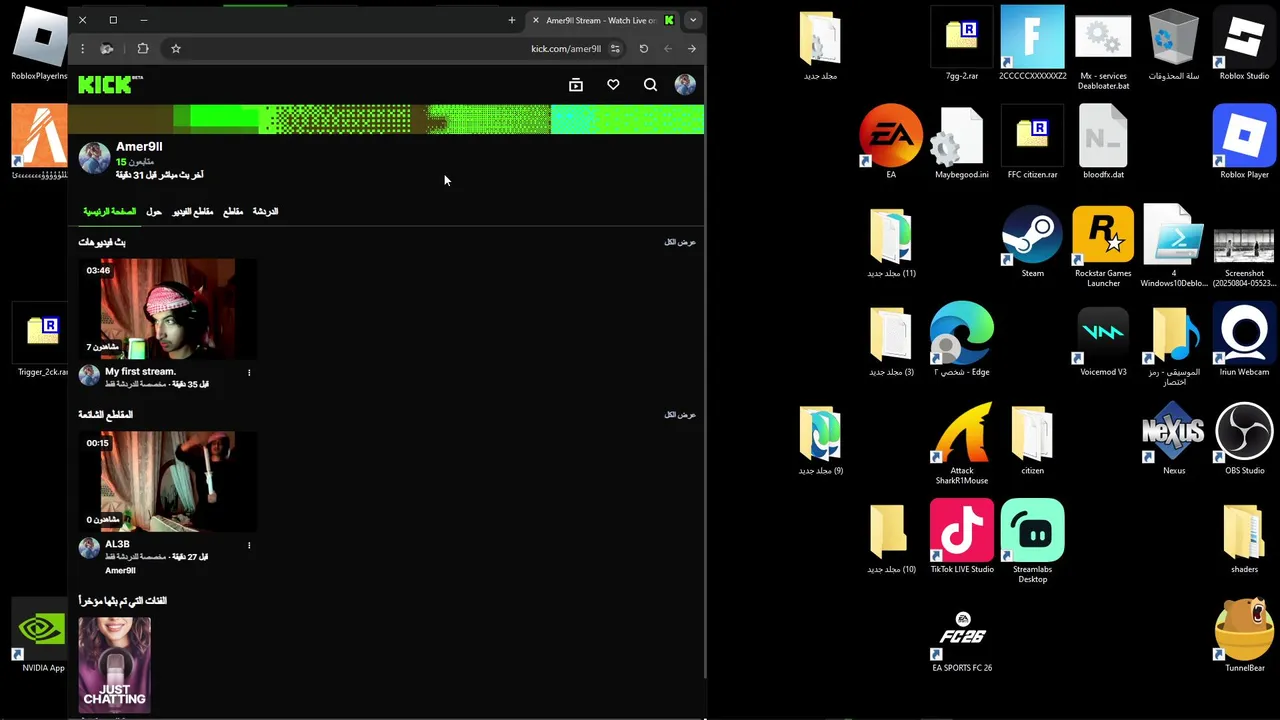Open options menu for AL3B clip

tap(249, 546)
